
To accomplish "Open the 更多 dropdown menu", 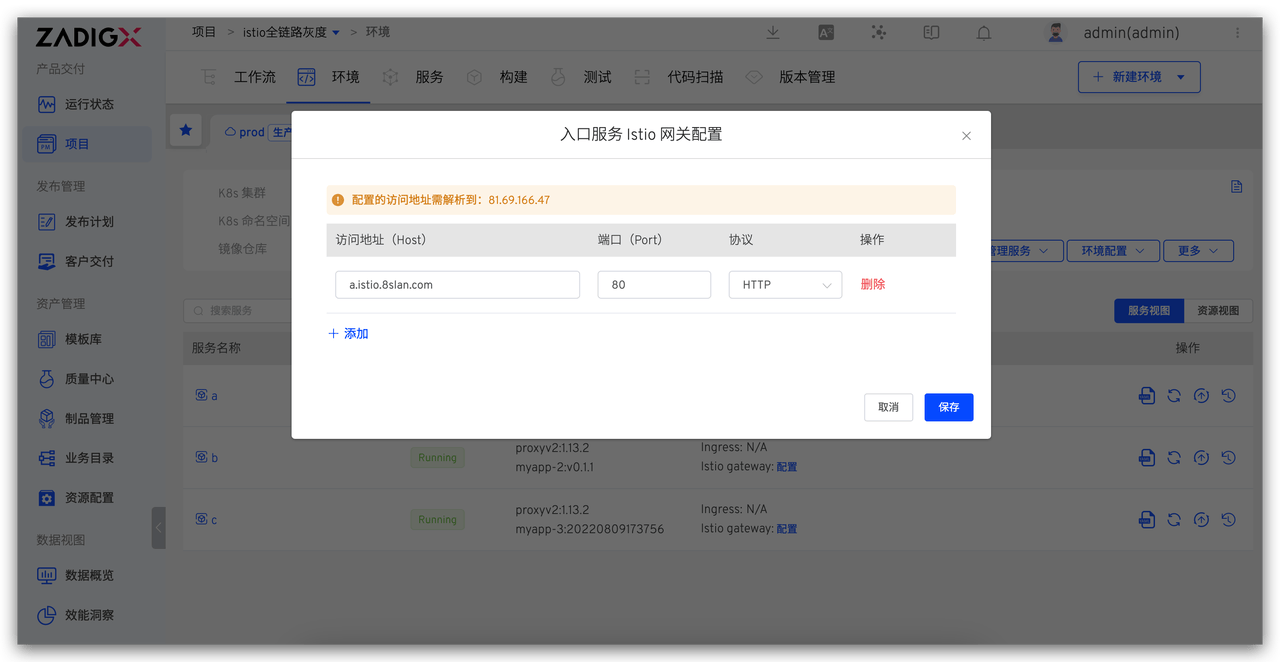I will click(x=1197, y=251).
